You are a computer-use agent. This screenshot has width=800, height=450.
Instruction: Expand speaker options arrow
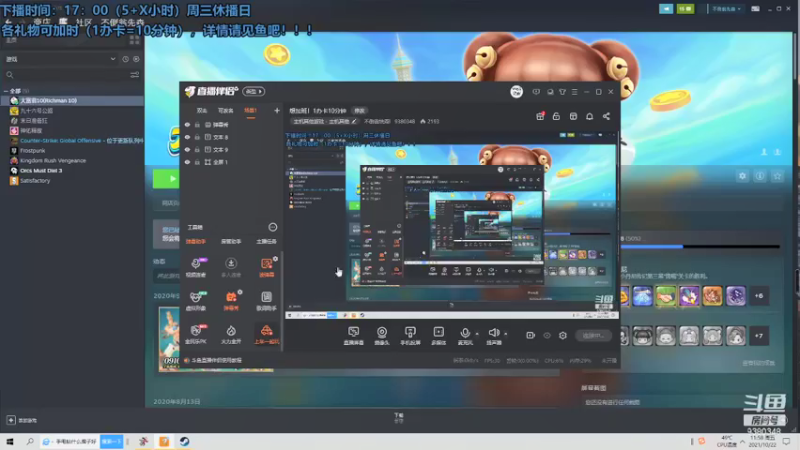(x=506, y=334)
